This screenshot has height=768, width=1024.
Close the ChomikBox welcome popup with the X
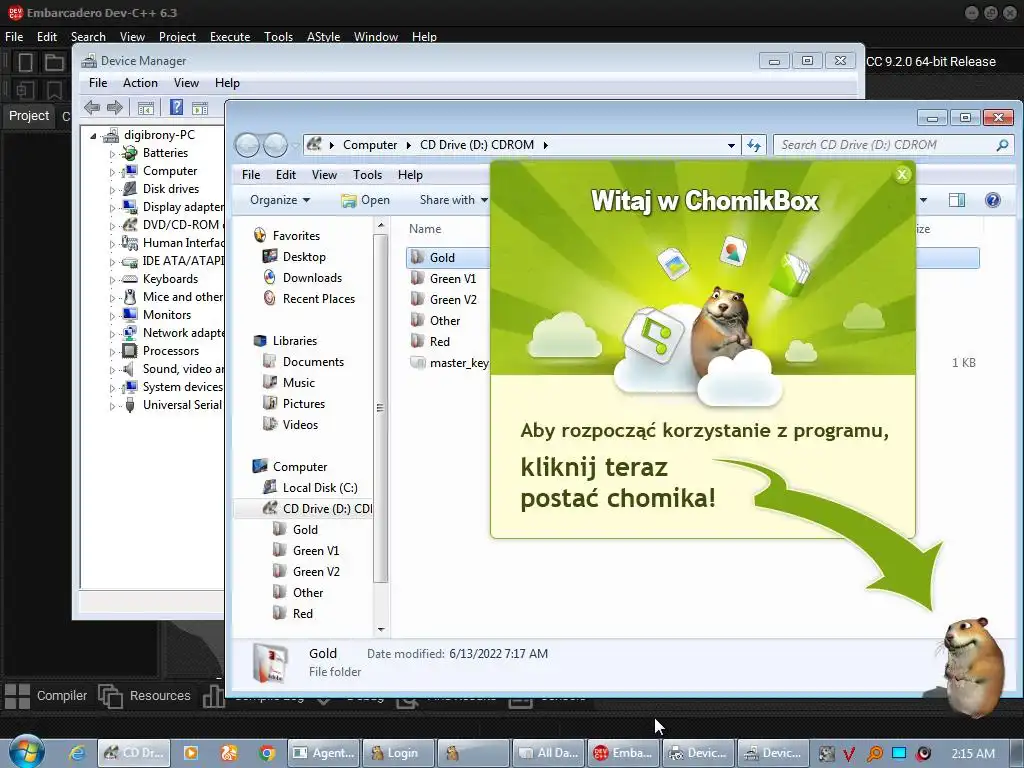click(902, 174)
